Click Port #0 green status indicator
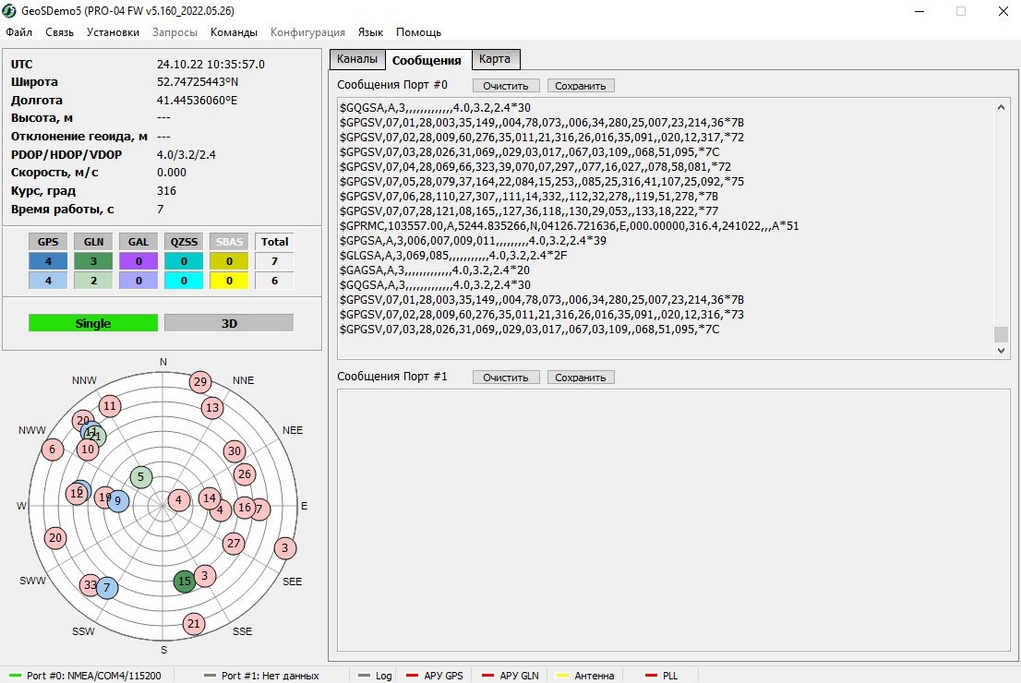Viewport: 1021px width, 683px height. pos(14,676)
